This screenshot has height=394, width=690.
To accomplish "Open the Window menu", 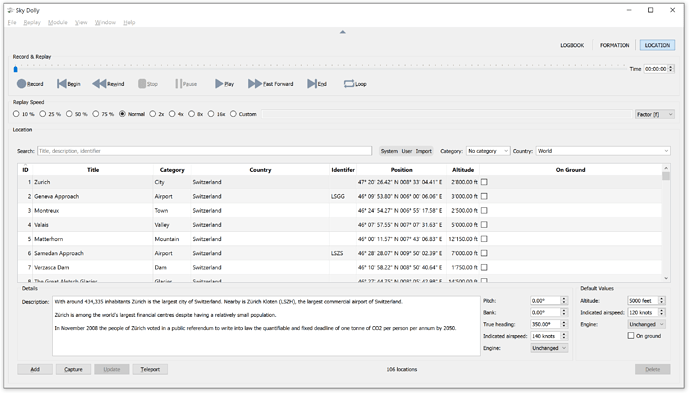I will [105, 22].
